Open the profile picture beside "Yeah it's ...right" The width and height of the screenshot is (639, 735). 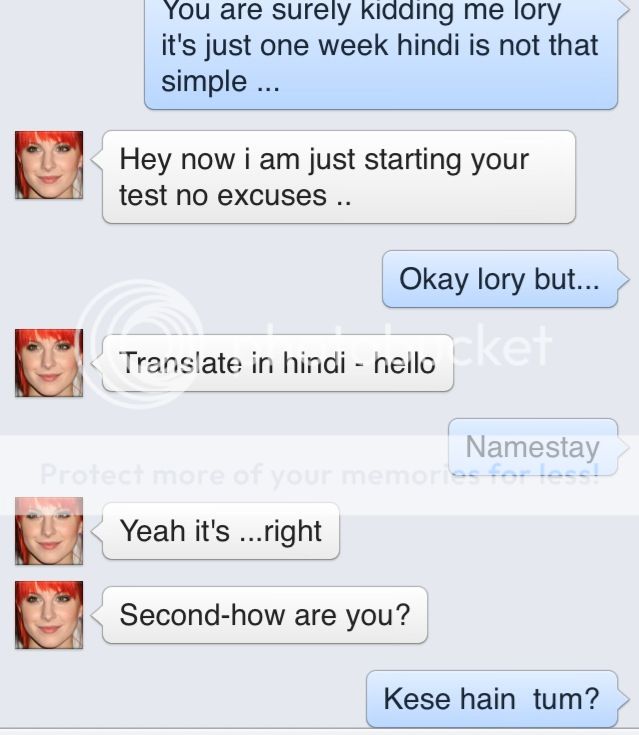tap(48, 530)
